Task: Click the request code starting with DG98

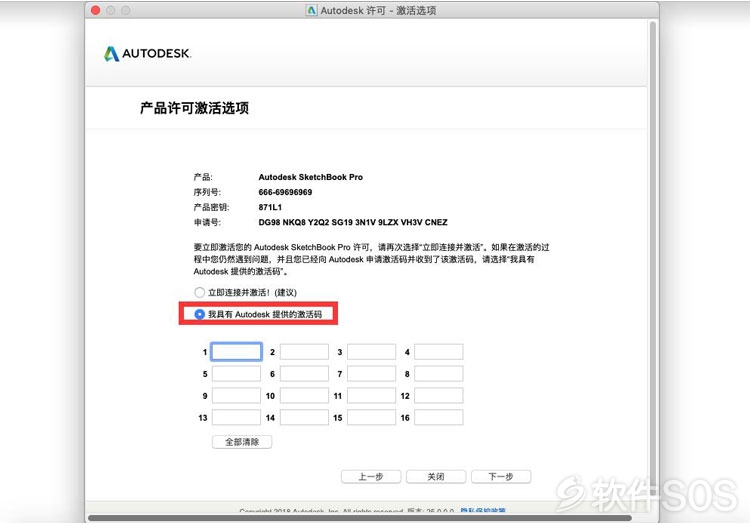Action: 353,223
